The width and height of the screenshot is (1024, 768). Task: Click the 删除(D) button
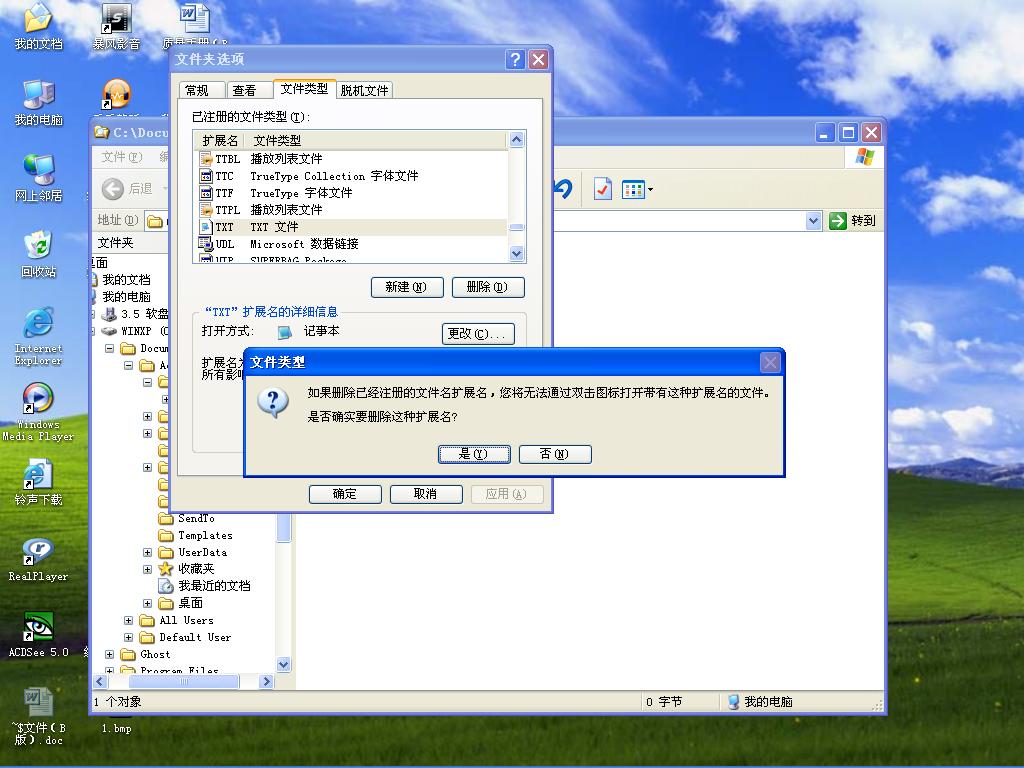tap(488, 287)
